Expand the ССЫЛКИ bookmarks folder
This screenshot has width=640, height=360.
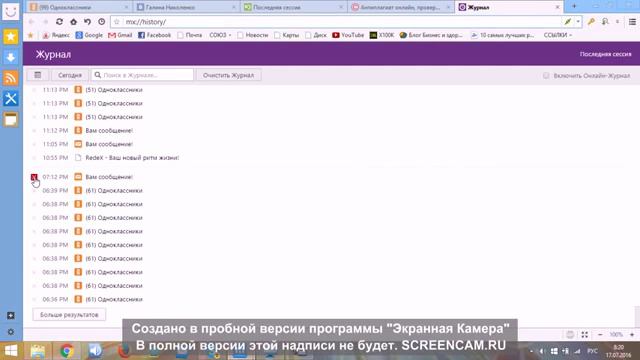558,36
